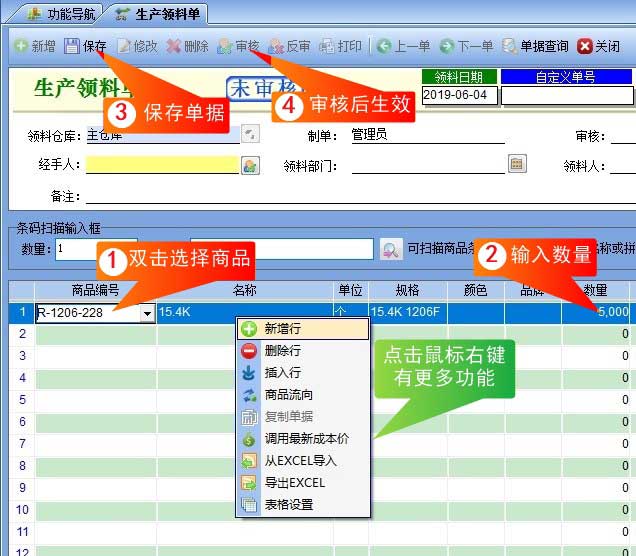Click the 单位 column header

point(351,290)
